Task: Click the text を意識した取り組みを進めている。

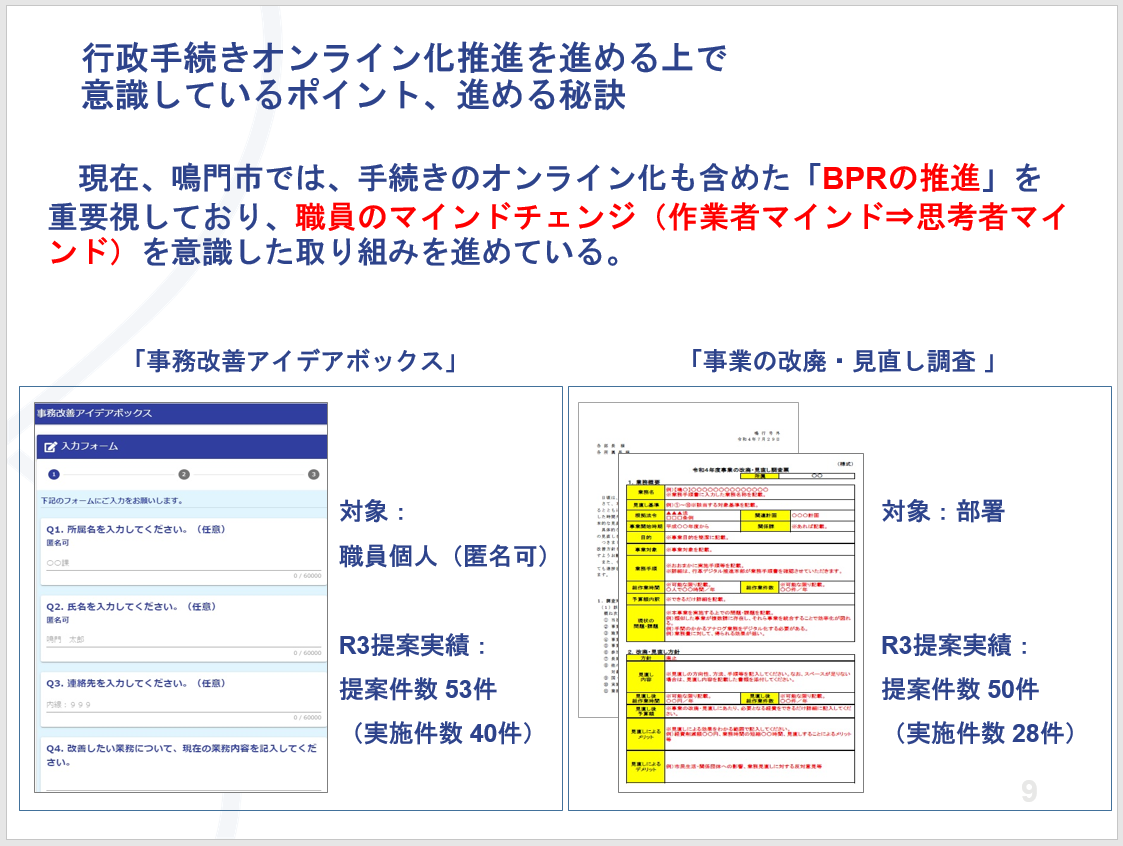Action: tap(384, 253)
